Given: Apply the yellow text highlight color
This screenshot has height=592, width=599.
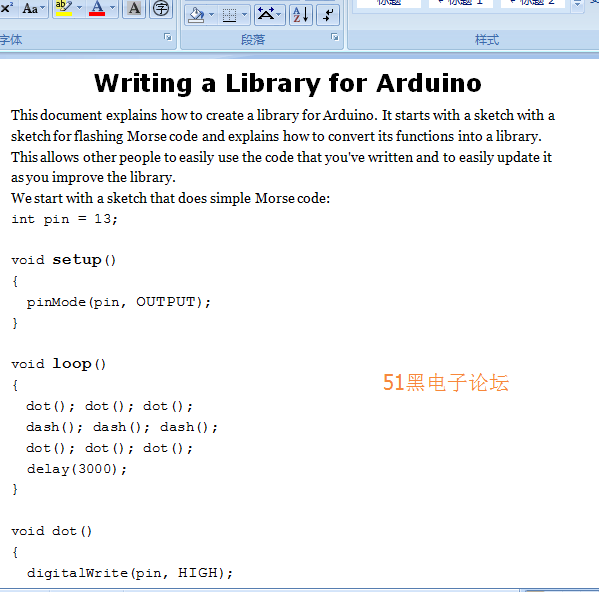Looking at the screenshot, I should pyautogui.click(x=63, y=8).
